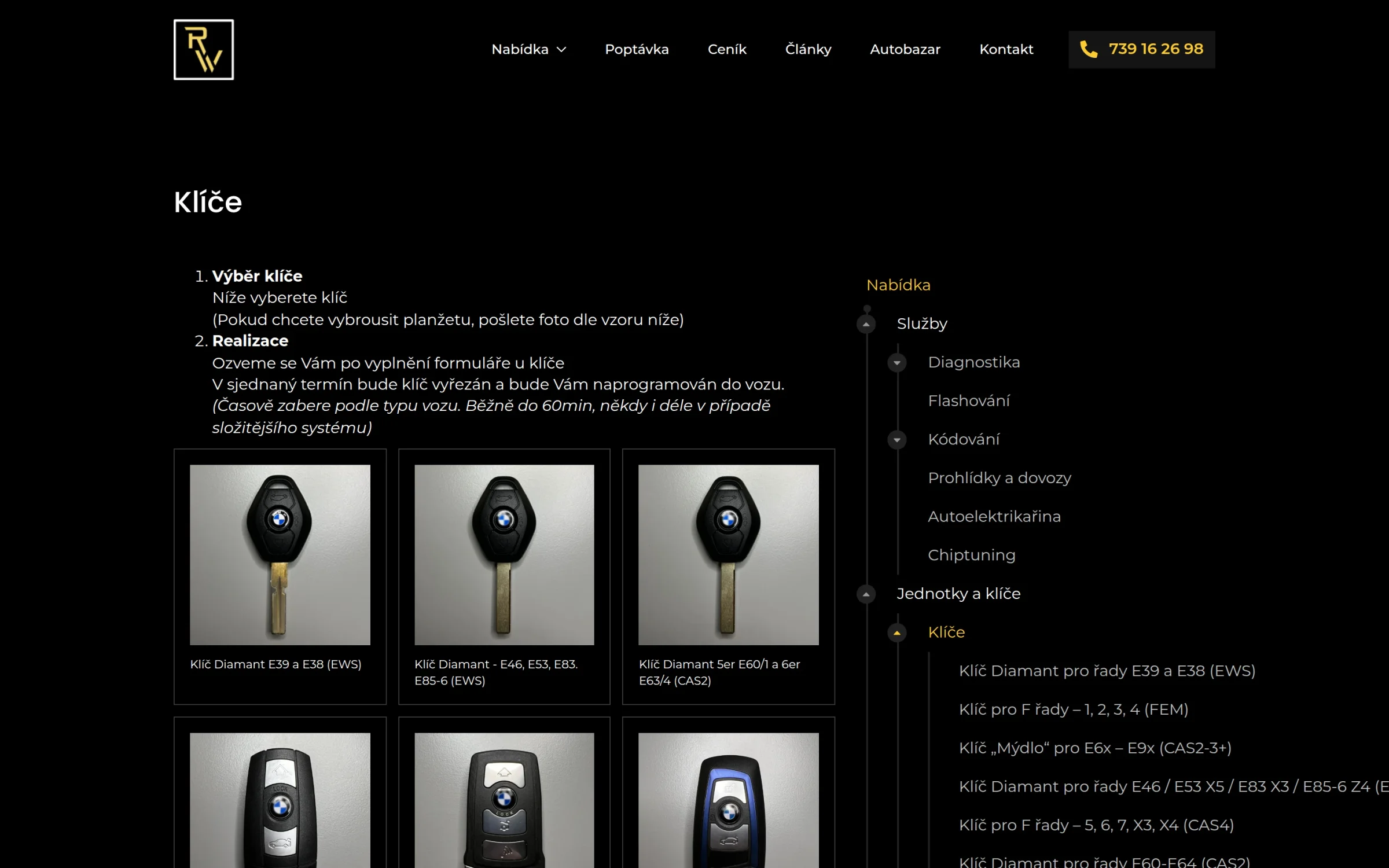
Task: Open Flashování in the sidebar
Action: tap(969, 401)
